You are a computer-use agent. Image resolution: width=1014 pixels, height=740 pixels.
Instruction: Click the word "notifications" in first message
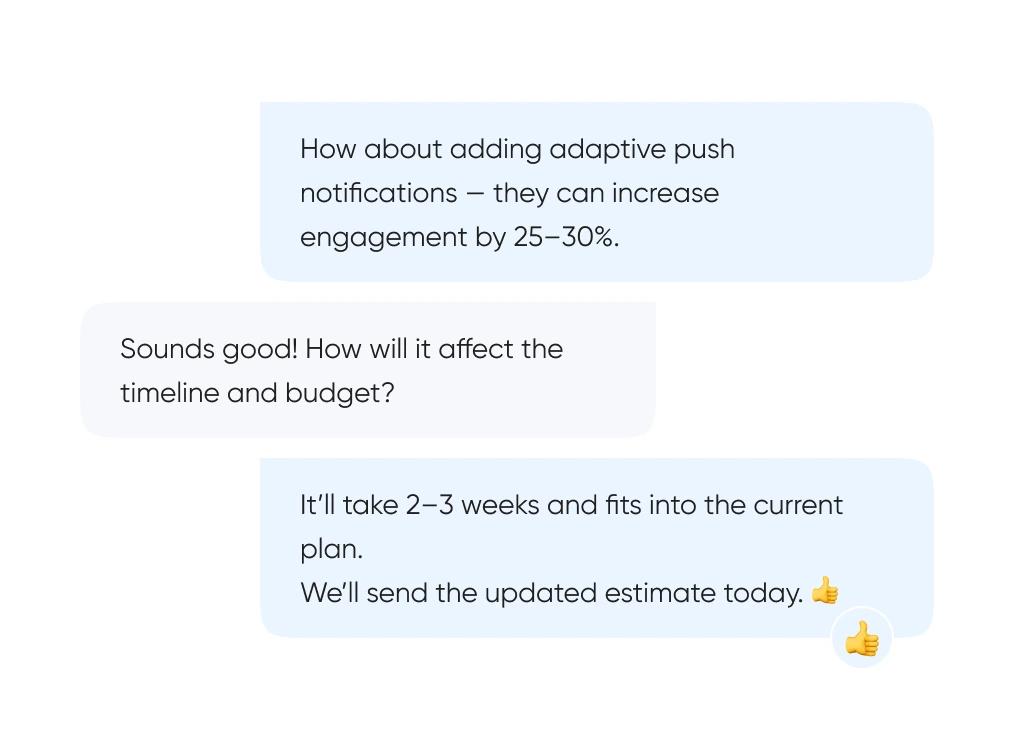tap(376, 193)
